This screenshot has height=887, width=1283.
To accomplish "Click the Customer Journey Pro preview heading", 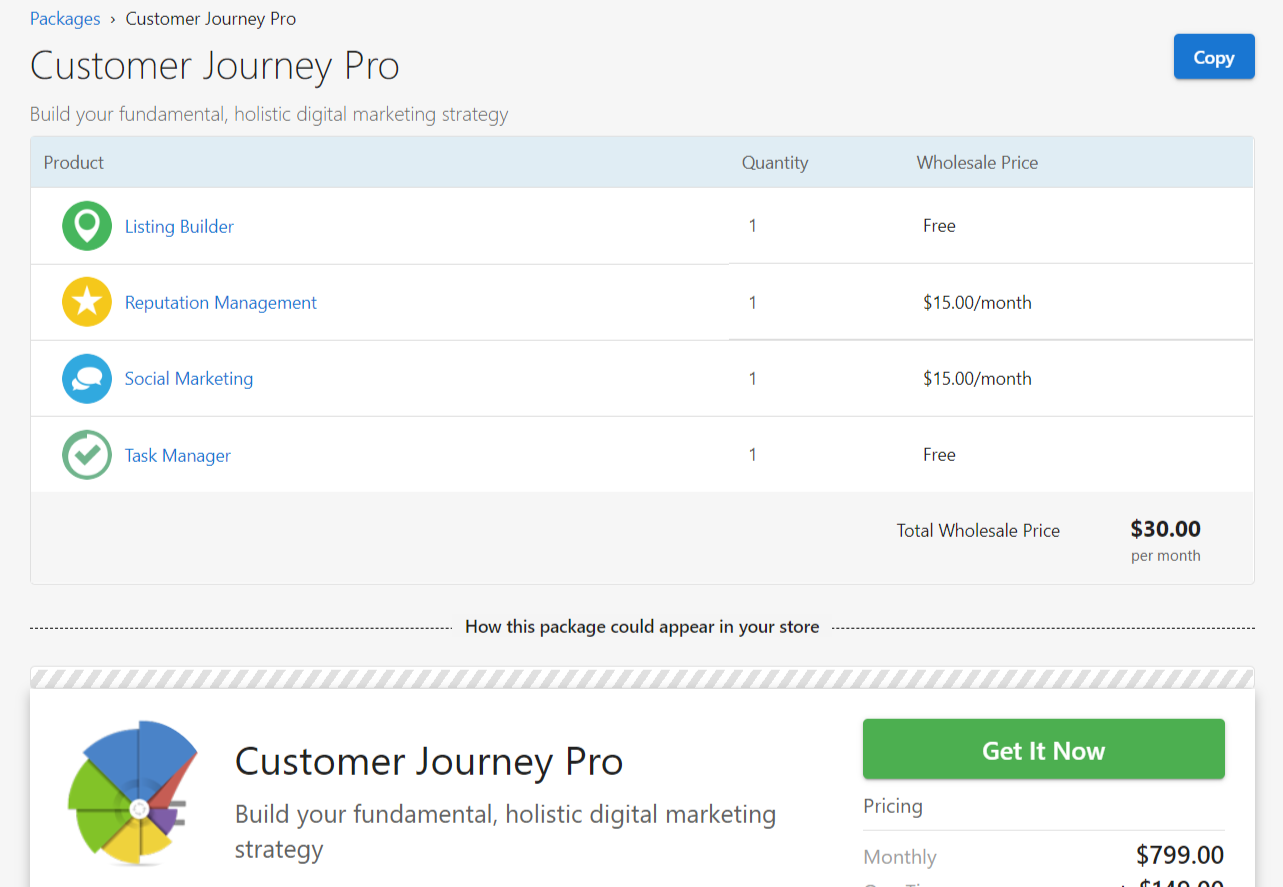I will (x=429, y=762).
